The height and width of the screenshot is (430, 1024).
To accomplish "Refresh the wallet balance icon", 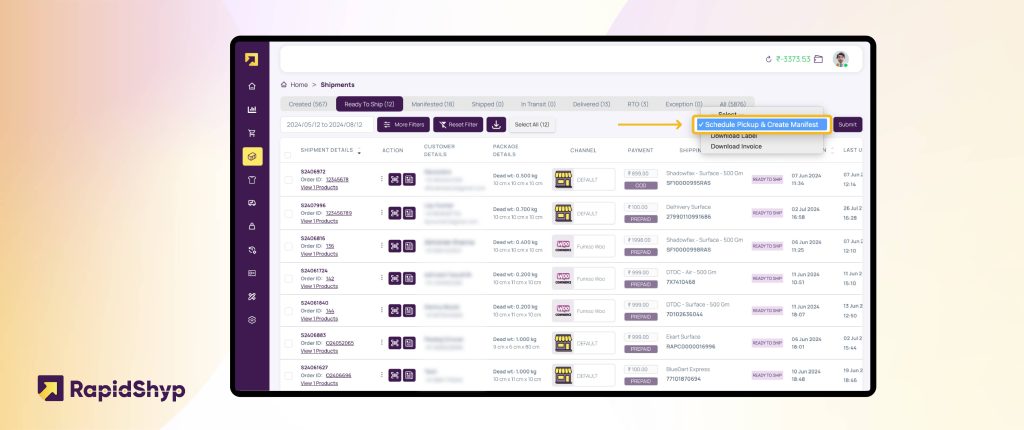I will [769, 59].
